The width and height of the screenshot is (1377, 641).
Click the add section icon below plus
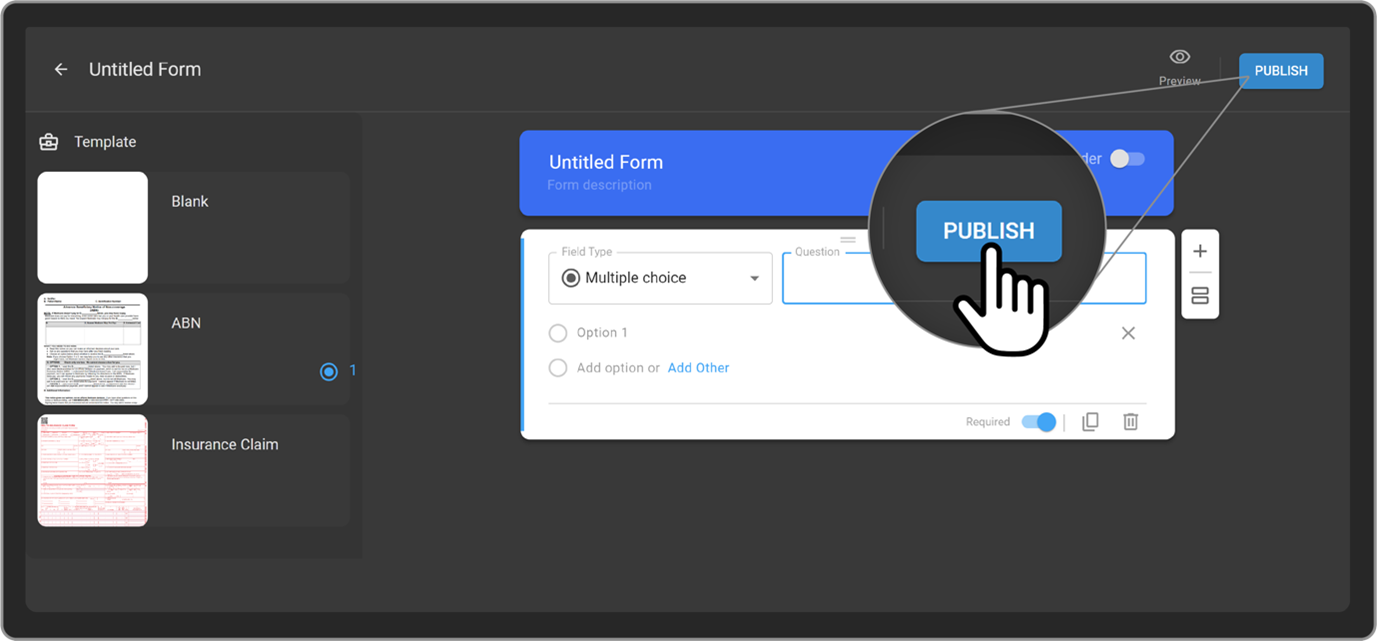(1200, 296)
